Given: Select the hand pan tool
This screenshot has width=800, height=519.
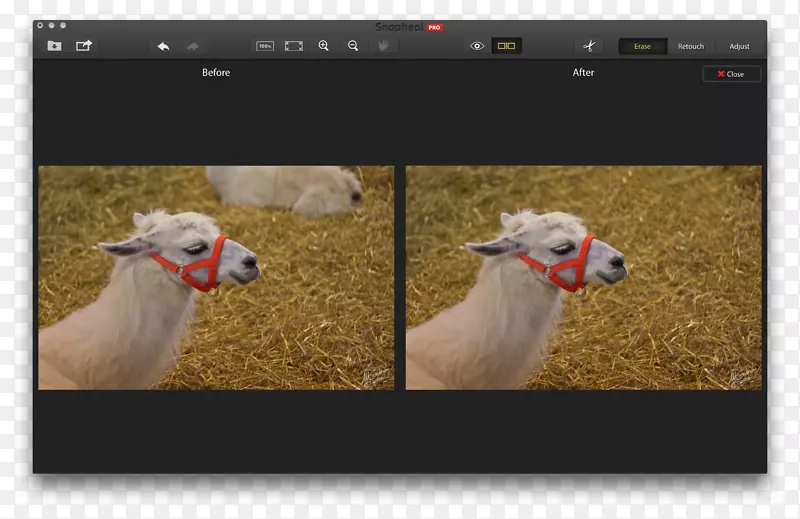Looking at the screenshot, I should [x=383, y=46].
